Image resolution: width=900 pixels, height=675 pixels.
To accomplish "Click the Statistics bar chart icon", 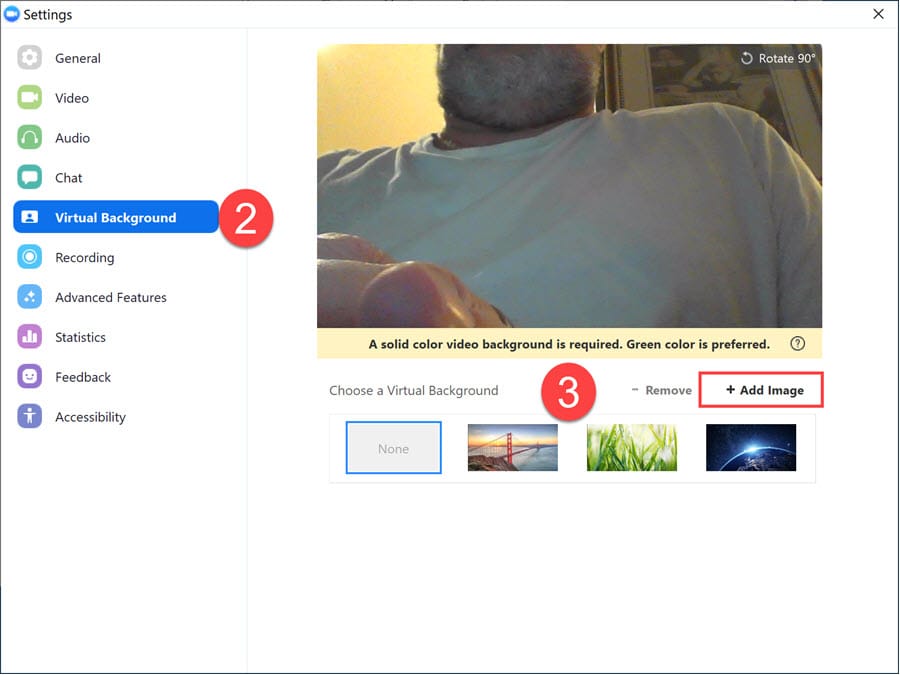I will click(30, 338).
